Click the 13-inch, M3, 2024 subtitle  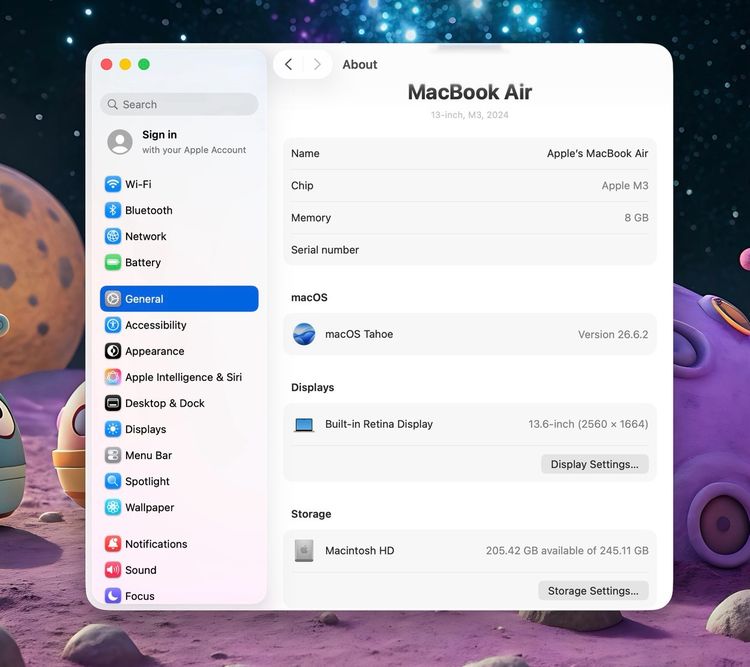pos(470,115)
